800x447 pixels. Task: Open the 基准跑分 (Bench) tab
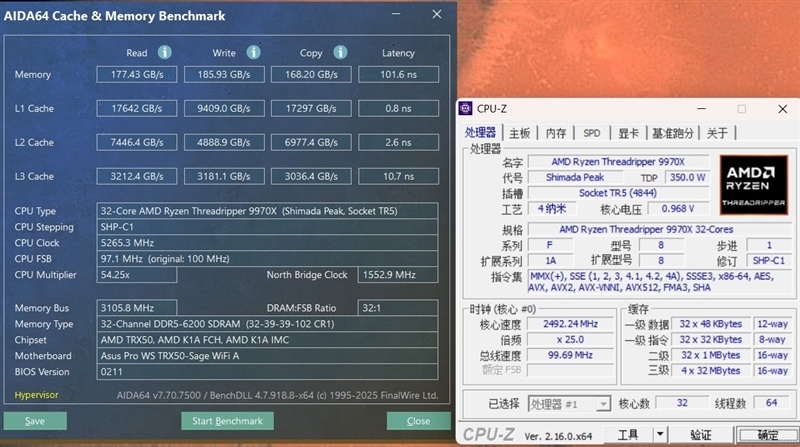pos(673,133)
